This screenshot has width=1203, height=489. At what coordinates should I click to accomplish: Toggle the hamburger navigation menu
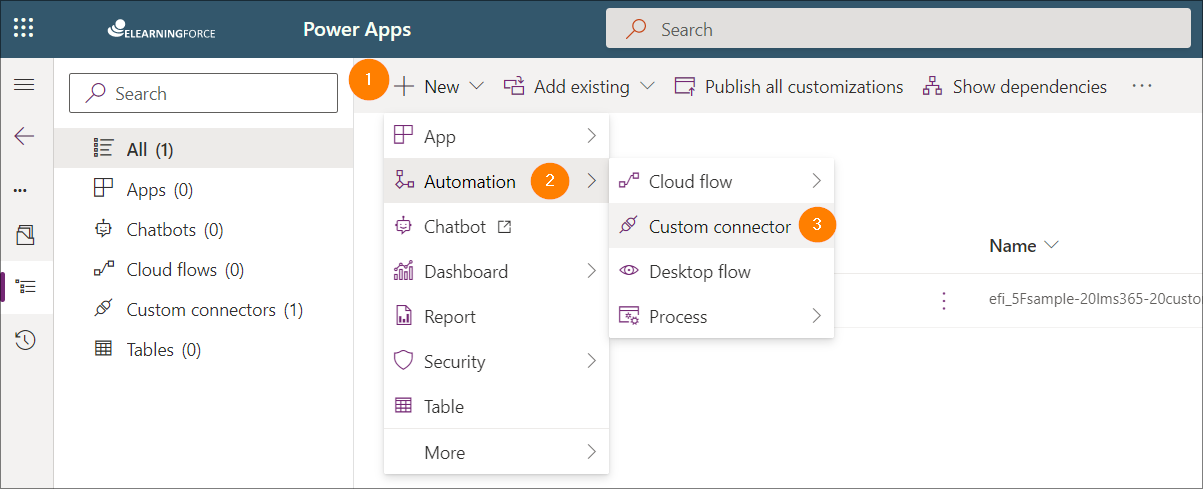25,85
